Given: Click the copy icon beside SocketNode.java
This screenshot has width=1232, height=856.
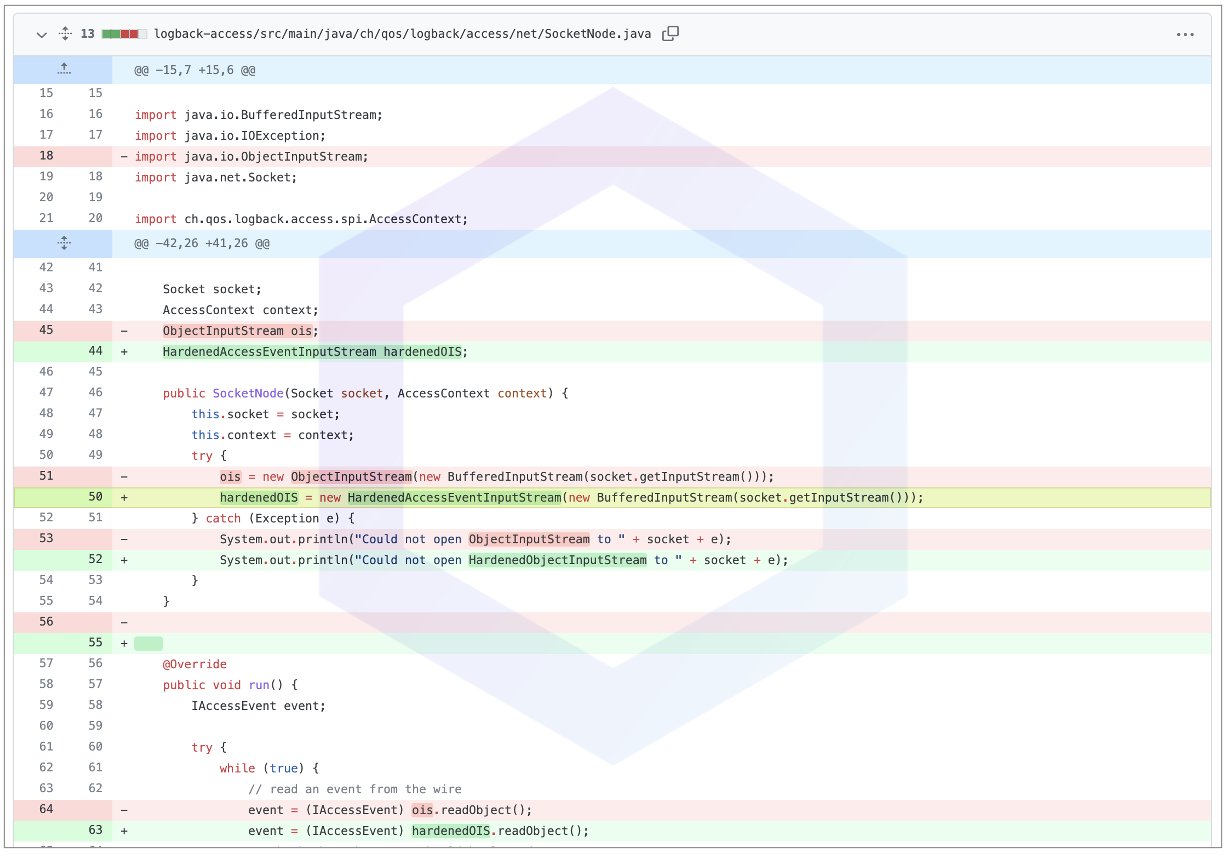Looking at the screenshot, I should coord(670,33).
